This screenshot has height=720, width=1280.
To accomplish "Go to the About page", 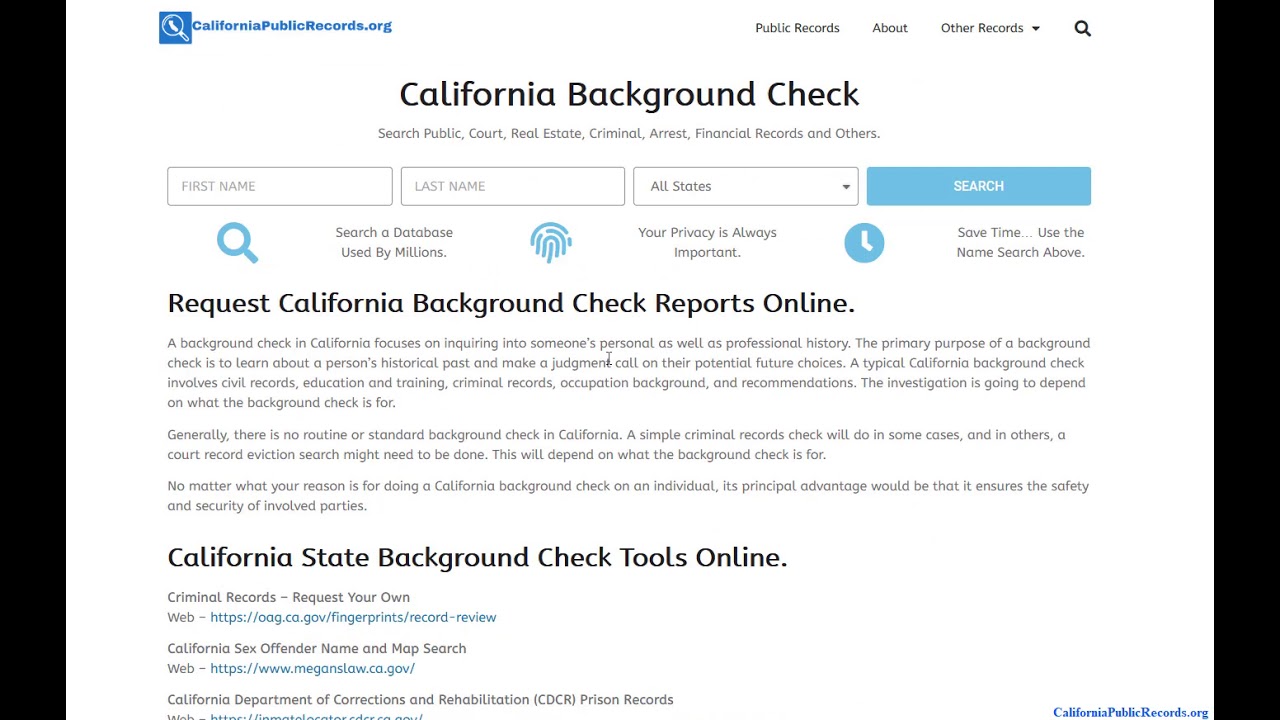I will pyautogui.click(x=890, y=28).
